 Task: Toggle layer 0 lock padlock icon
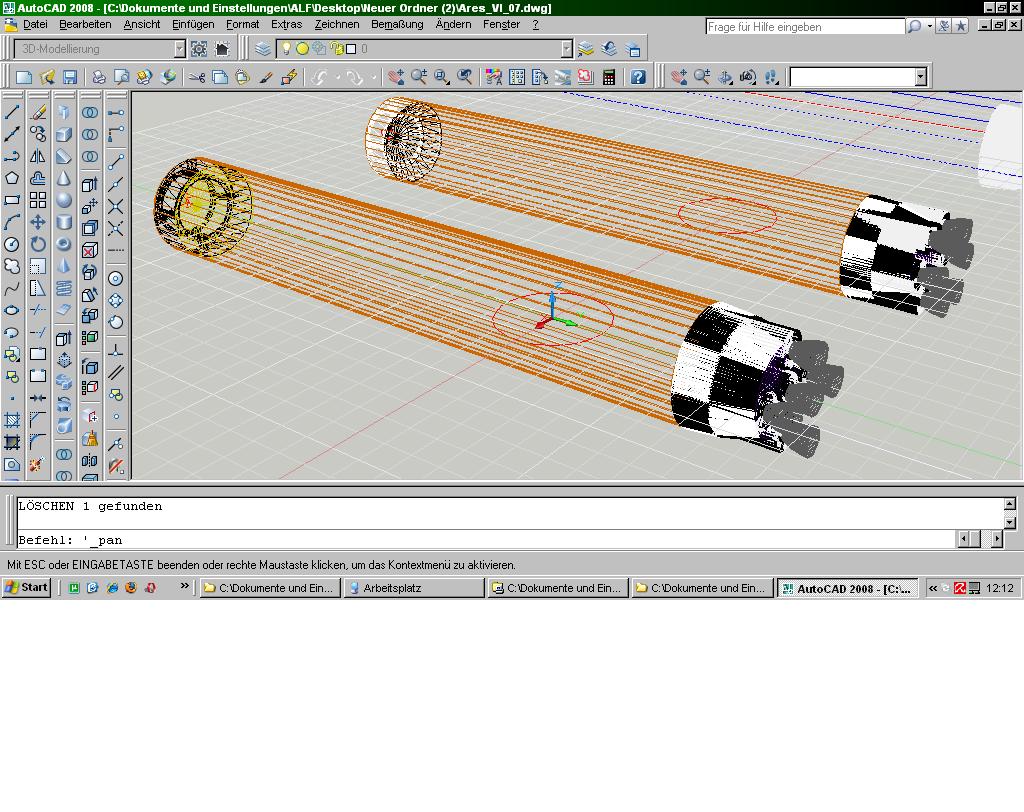coord(336,48)
